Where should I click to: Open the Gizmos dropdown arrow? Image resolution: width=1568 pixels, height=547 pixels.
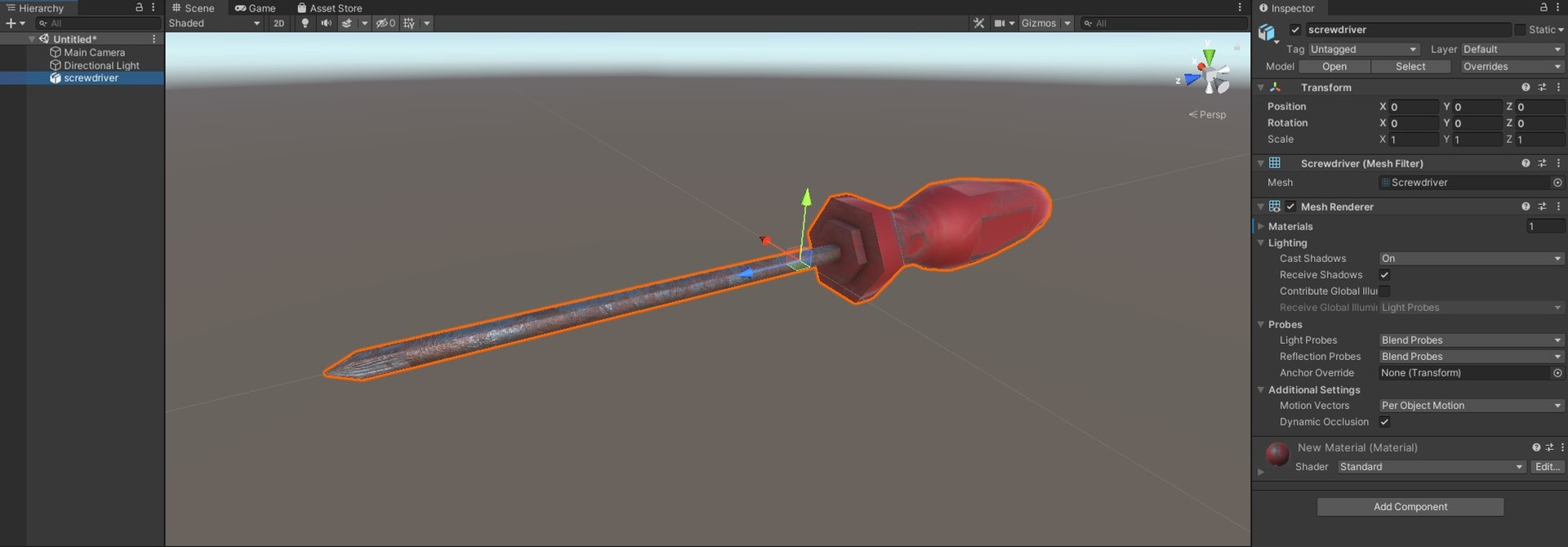[x=1067, y=23]
